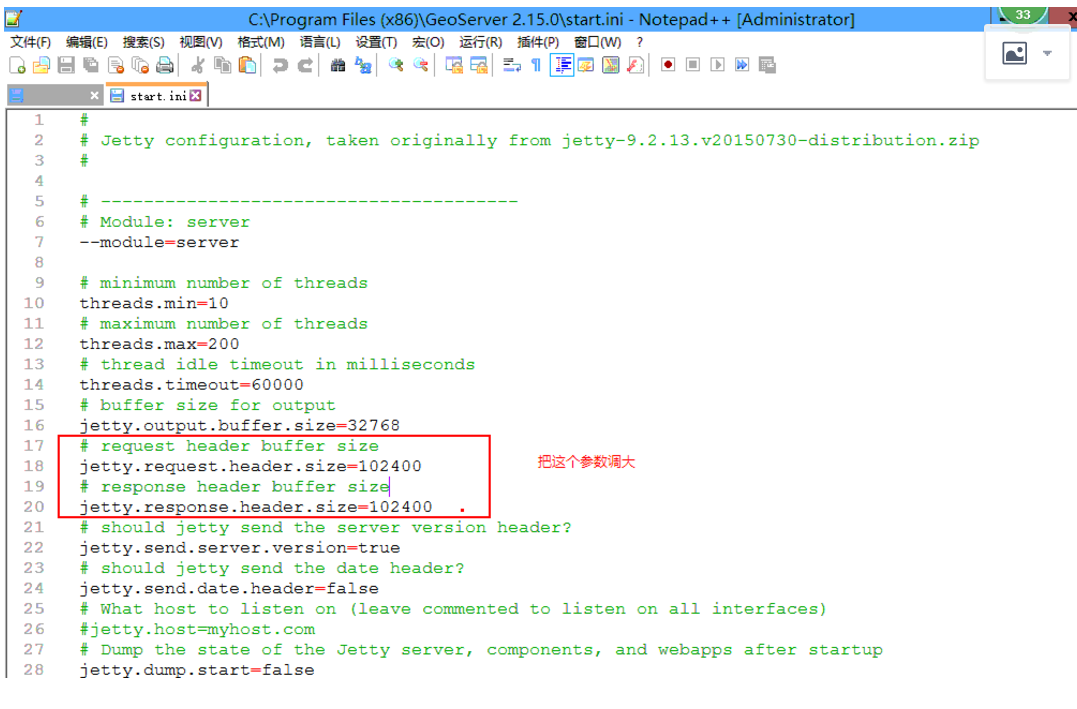This screenshot has width=1077, height=709.
Task: Open the 设置(T) menu
Action: tap(377, 42)
